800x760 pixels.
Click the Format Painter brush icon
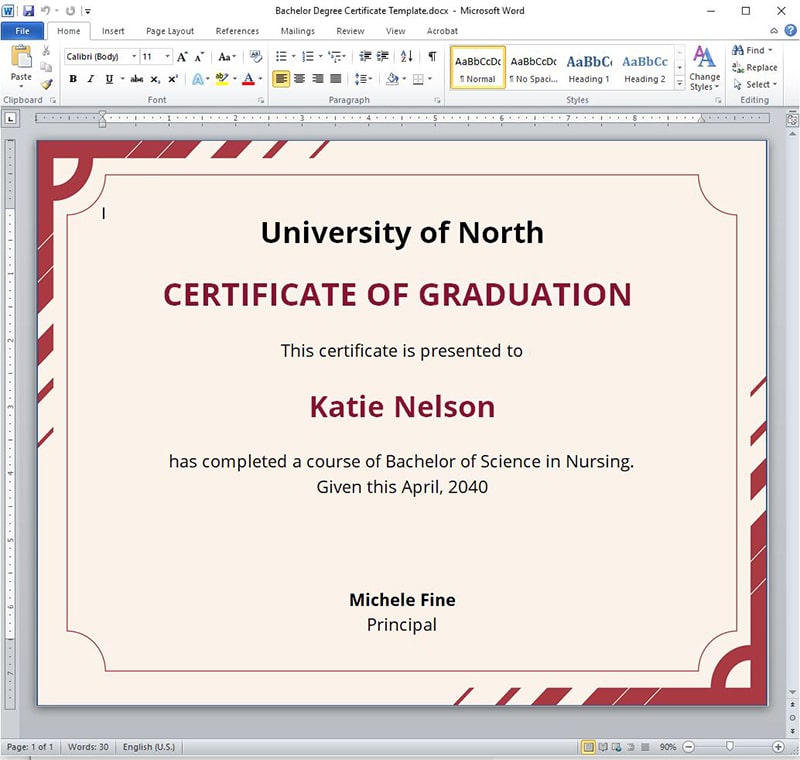[x=46, y=84]
